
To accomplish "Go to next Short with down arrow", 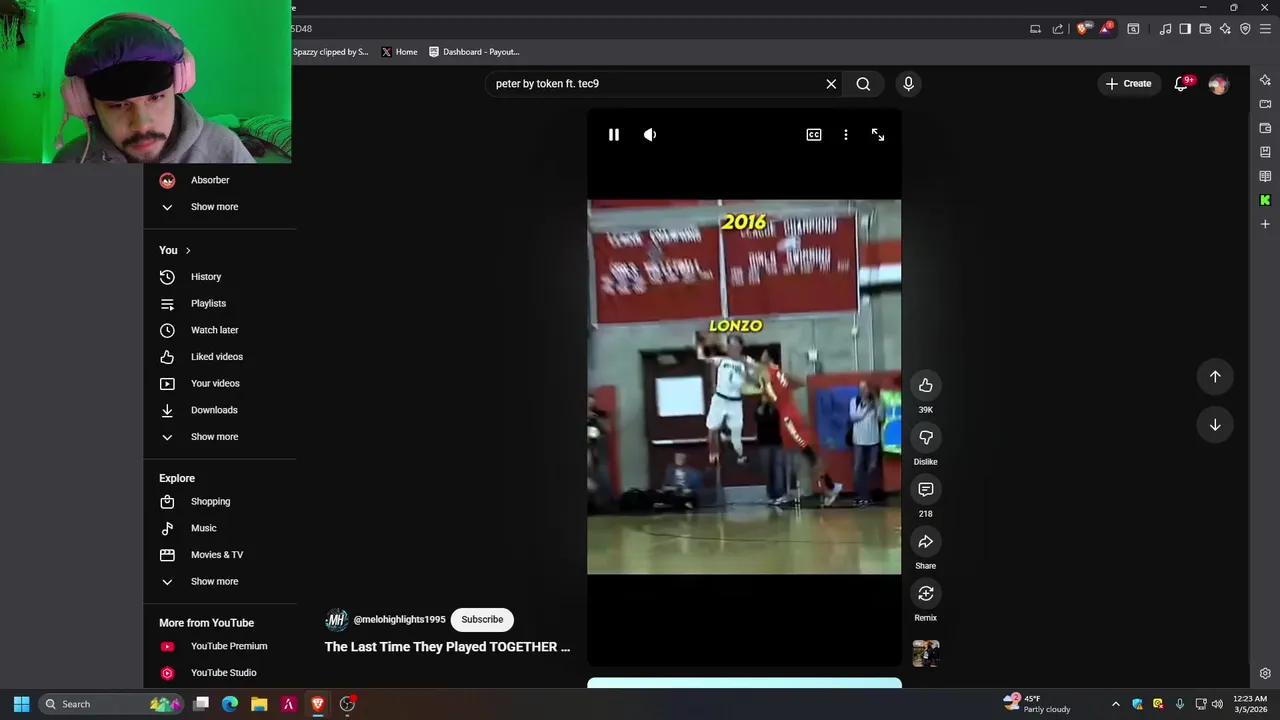I will pos(1215,425).
